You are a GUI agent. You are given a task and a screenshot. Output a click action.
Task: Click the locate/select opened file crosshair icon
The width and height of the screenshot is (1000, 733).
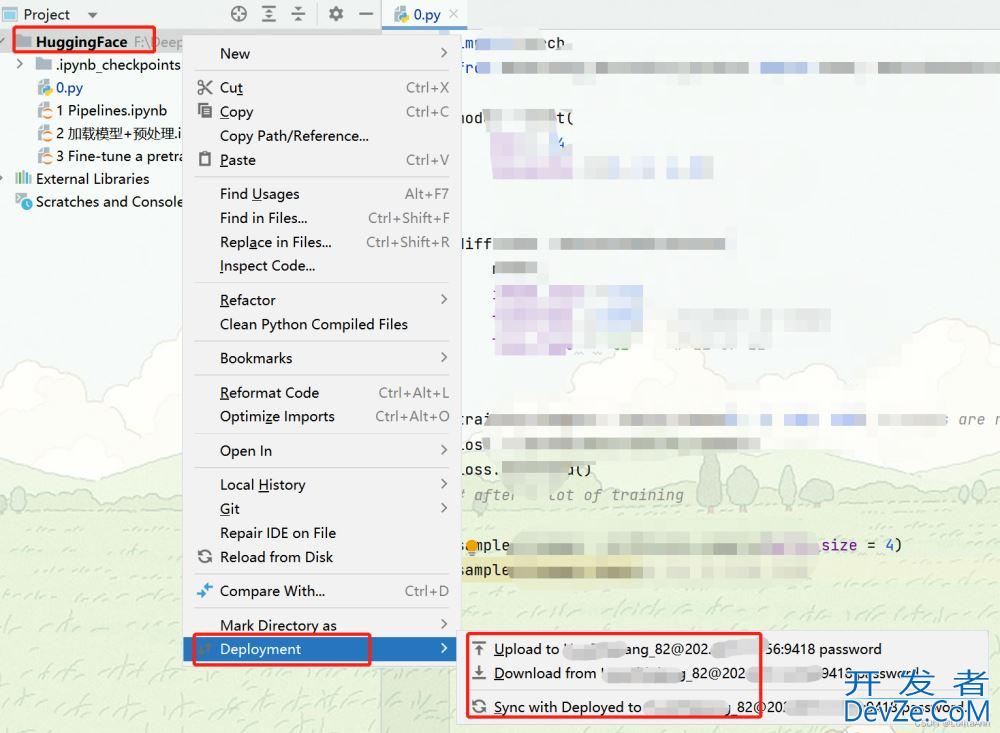(239, 14)
